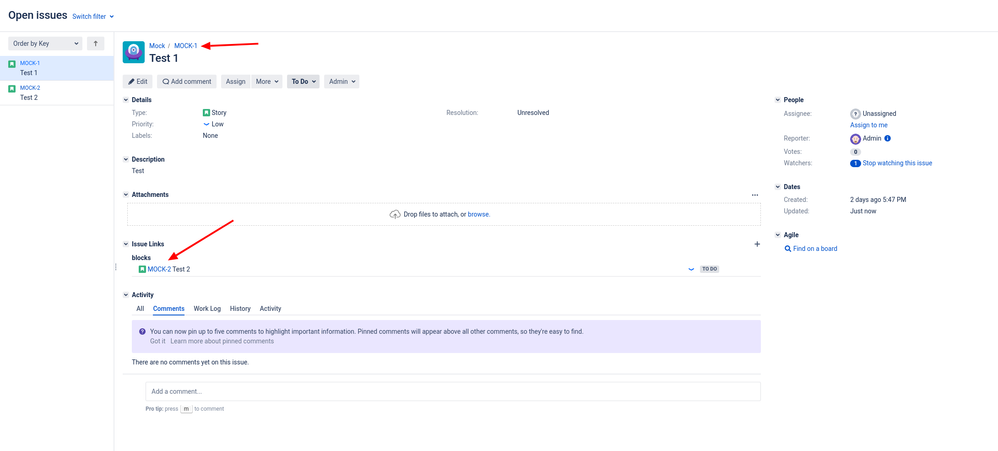Click the upload cloud icon in Attachments
This screenshot has height=451, width=998.
395,214
